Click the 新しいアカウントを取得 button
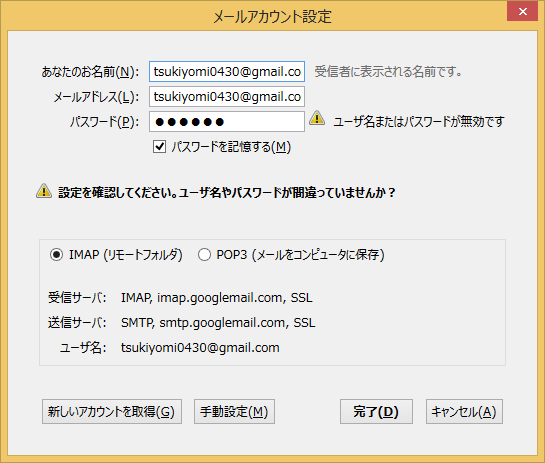Image resolution: width=545 pixels, height=463 pixels. coord(112,412)
